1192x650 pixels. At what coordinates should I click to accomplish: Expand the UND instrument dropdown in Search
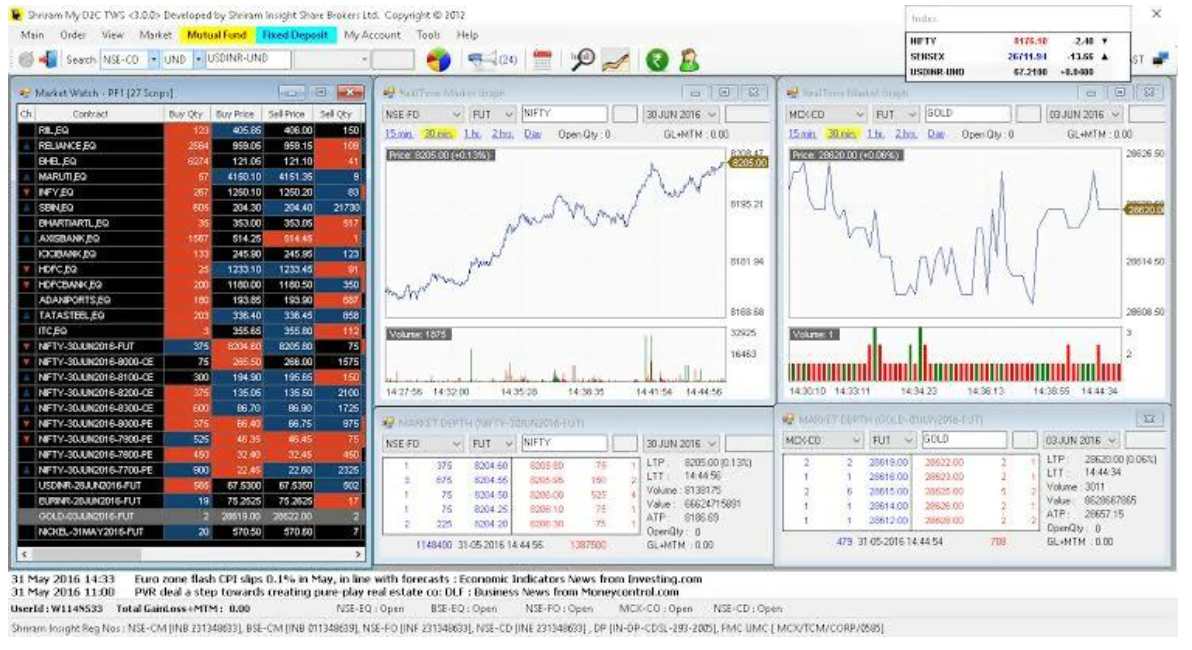point(198,60)
